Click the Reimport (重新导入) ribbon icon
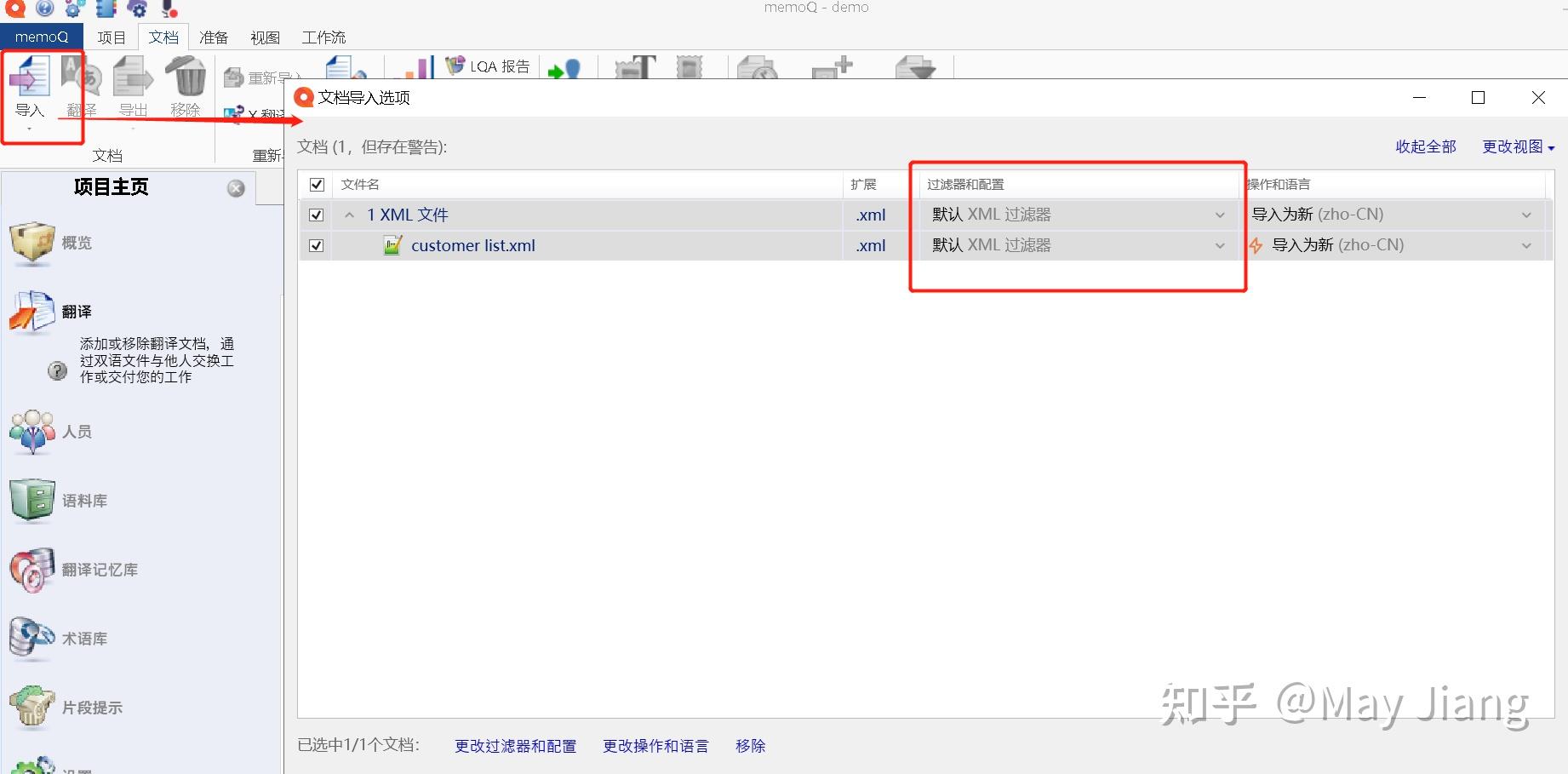The image size is (1568, 774). 233,78
